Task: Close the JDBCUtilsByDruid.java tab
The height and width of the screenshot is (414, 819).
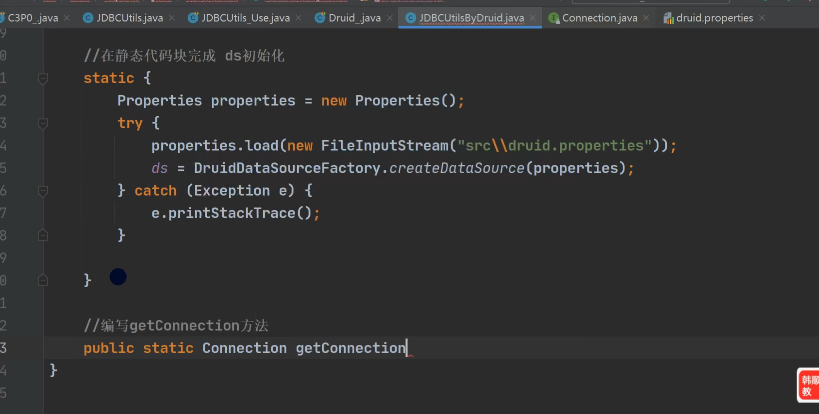Action: (533, 18)
